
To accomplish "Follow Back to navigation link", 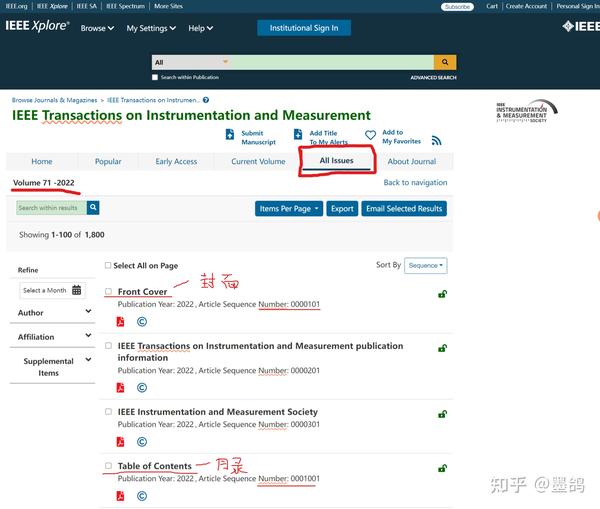I will (415, 183).
